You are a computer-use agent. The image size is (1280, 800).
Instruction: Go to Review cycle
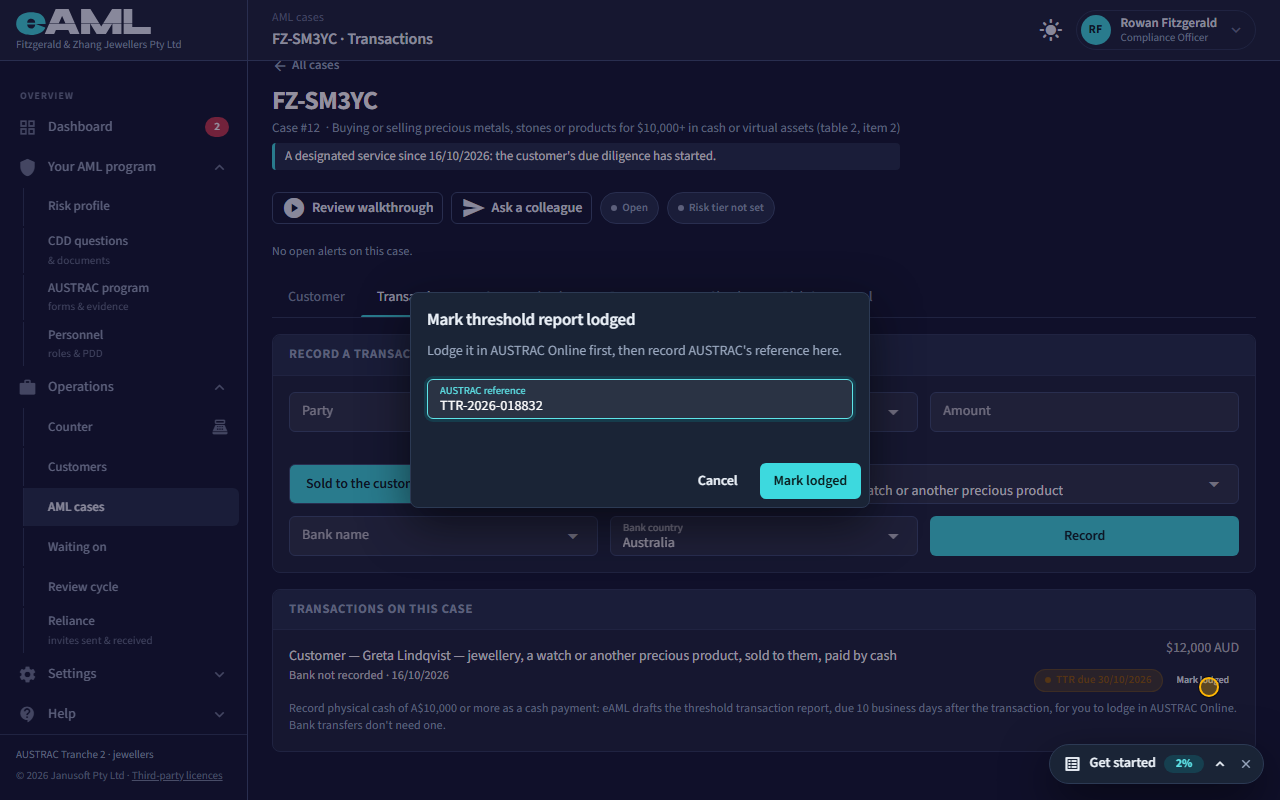click(83, 587)
